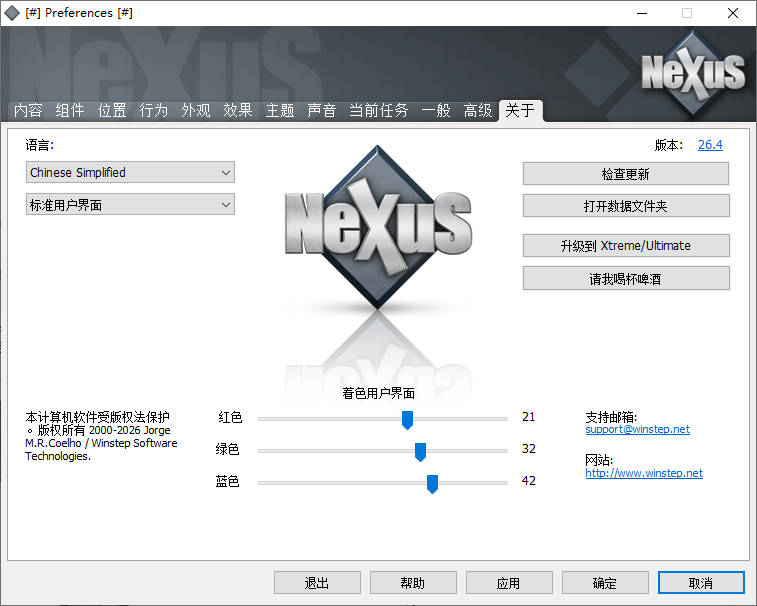Viewport: 757px width, 606px height.
Task: Click the 网站: label
Action: click(x=599, y=460)
